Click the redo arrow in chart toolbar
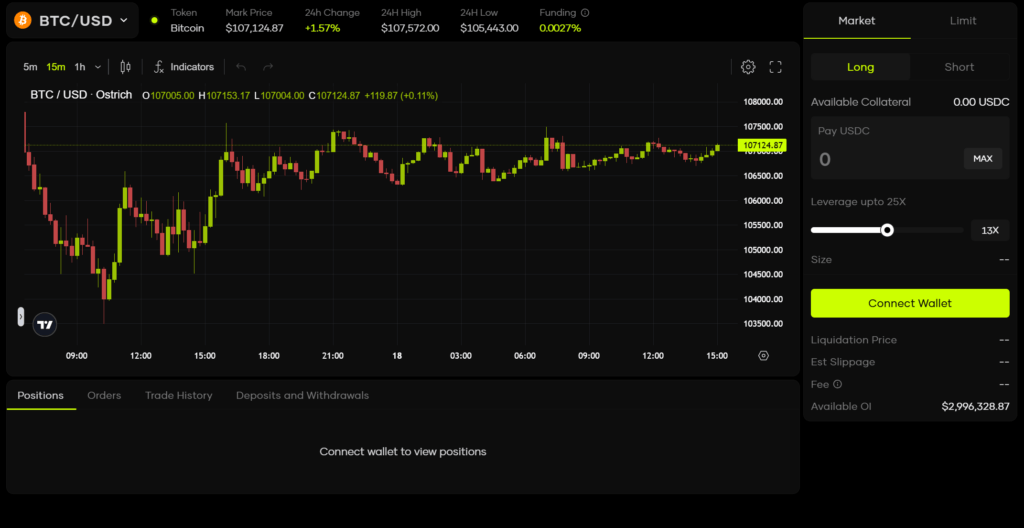Image resolution: width=1024 pixels, height=528 pixels. click(268, 67)
